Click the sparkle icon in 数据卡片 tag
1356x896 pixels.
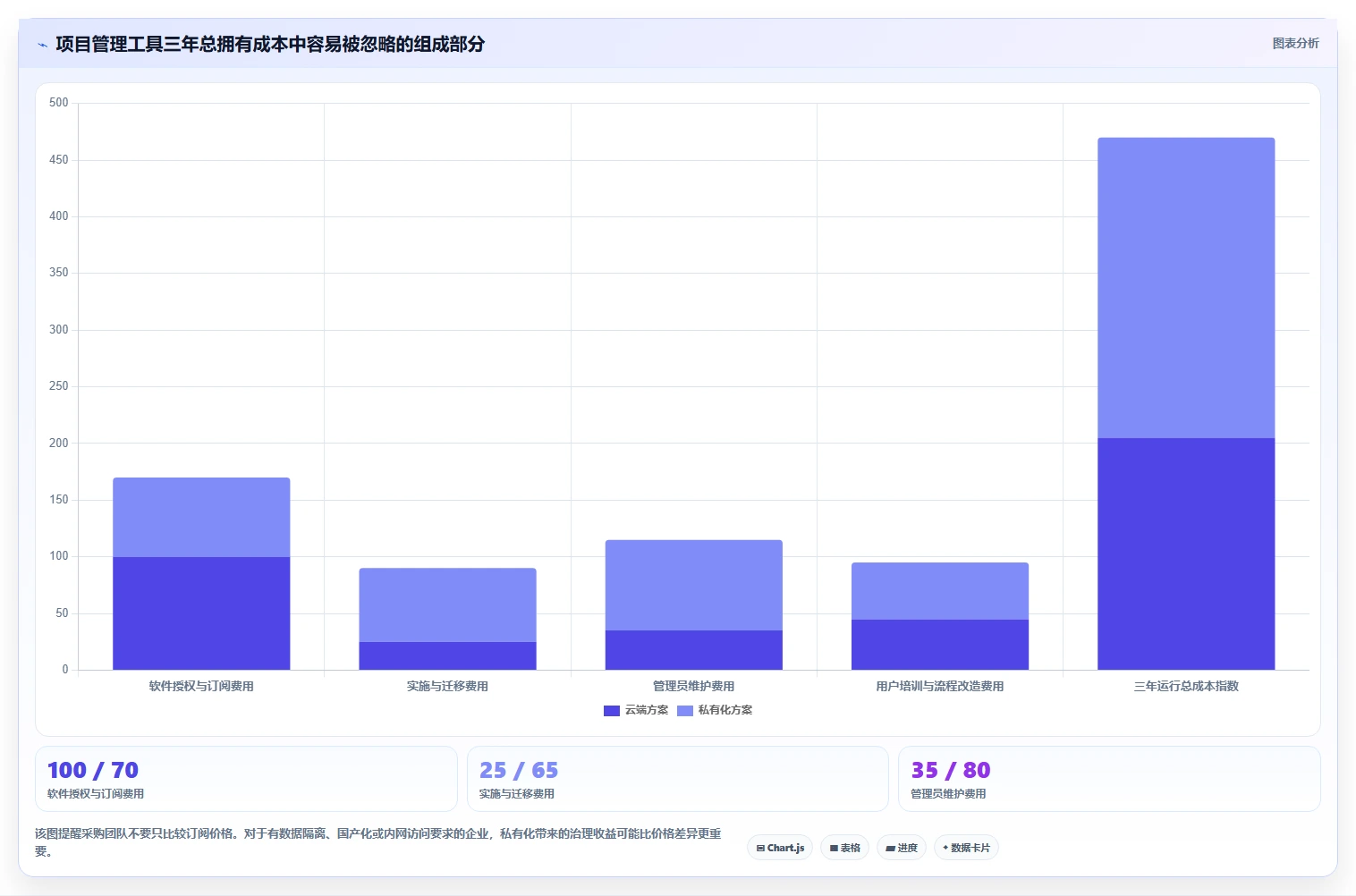click(x=945, y=848)
